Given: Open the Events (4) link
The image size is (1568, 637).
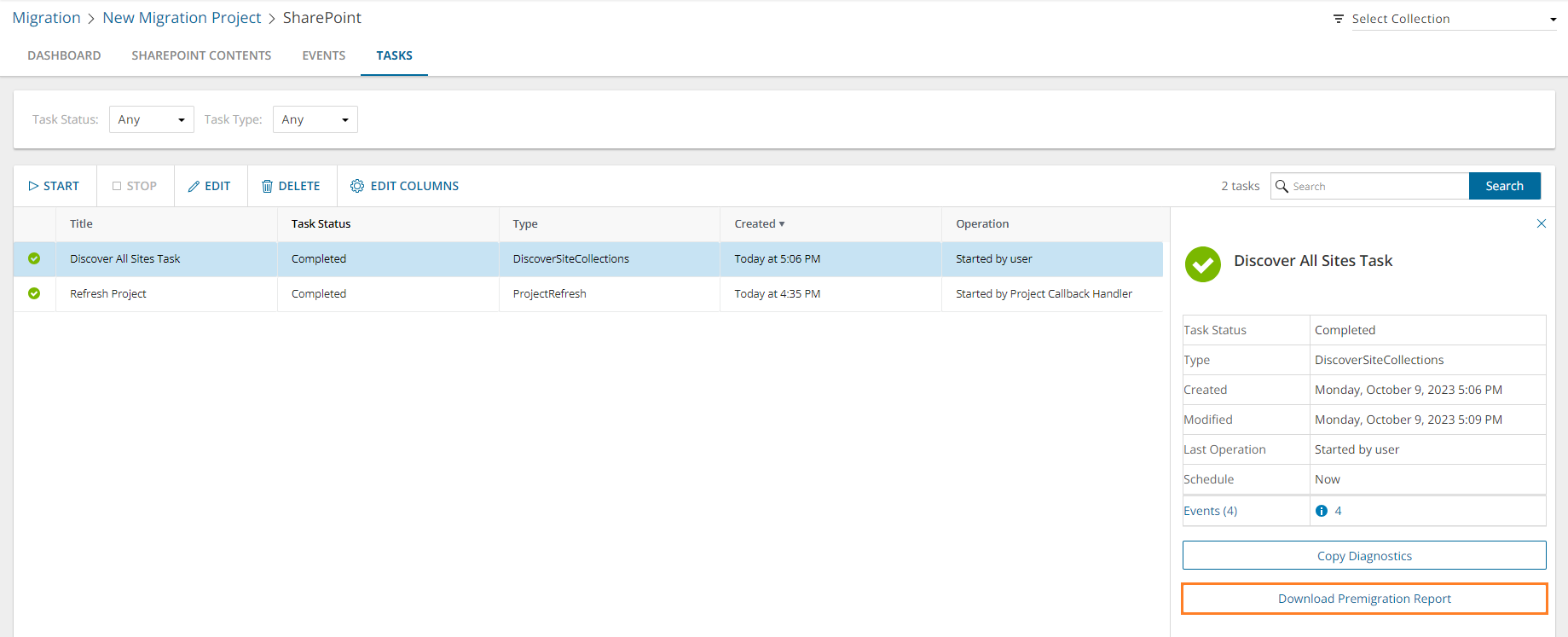Looking at the screenshot, I should click(1210, 511).
